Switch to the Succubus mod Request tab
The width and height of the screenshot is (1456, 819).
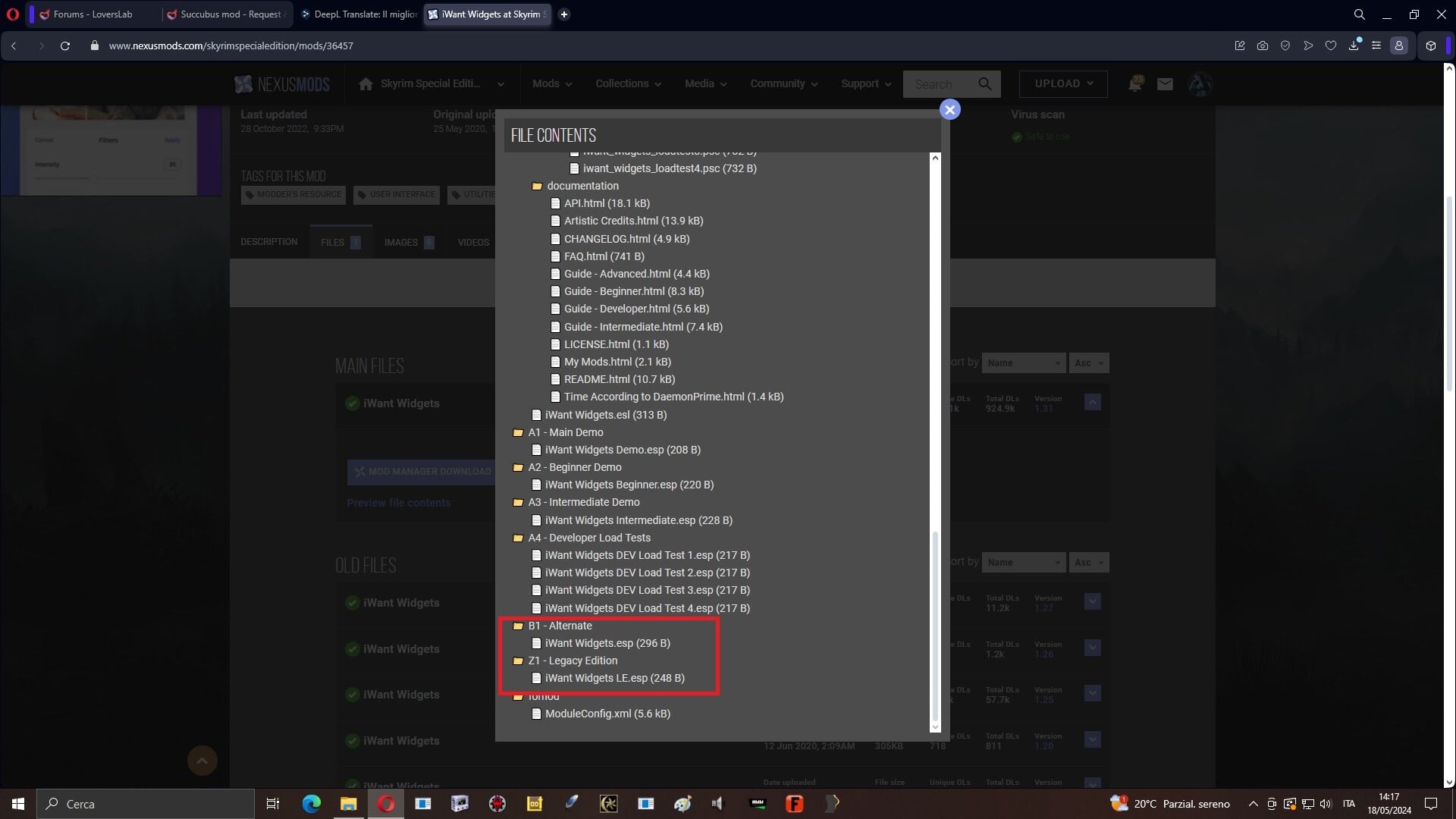point(225,14)
